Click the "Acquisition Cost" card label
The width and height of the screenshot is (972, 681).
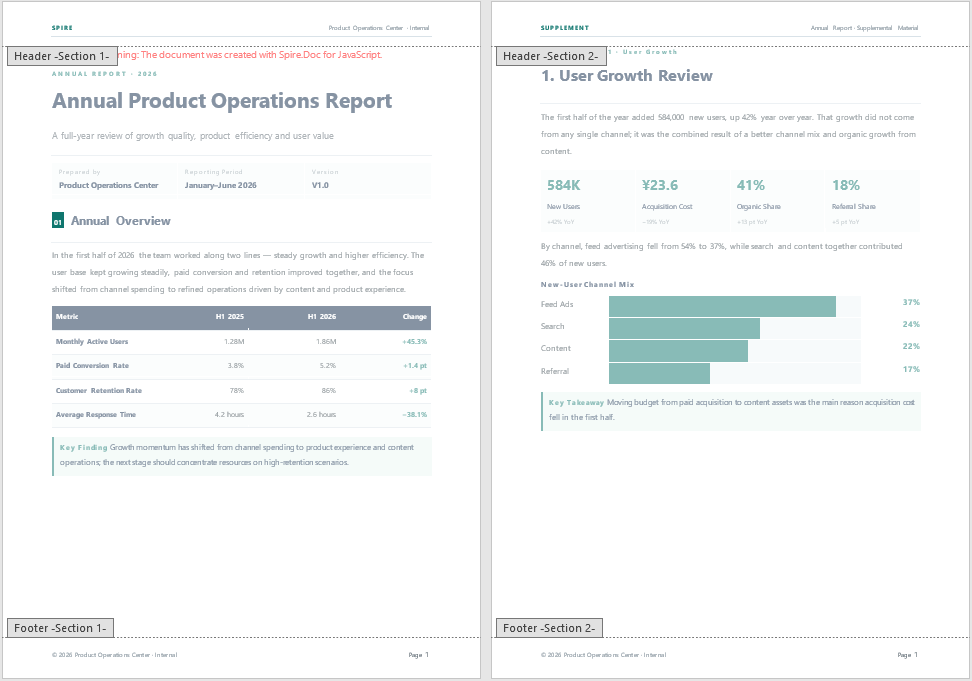click(x=667, y=206)
